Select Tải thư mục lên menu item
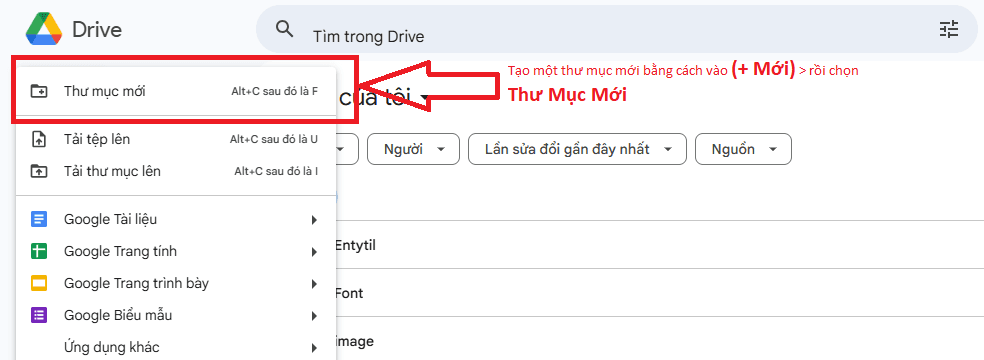 (176, 171)
